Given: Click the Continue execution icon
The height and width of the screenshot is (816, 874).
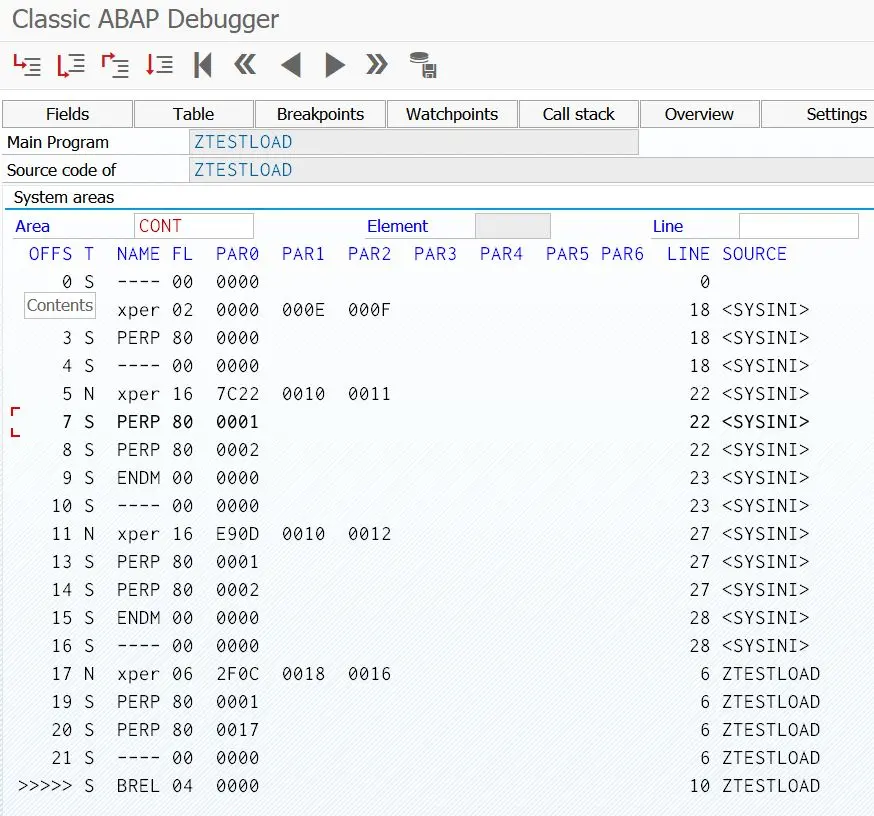Looking at the screenshot, I should 159,65.
